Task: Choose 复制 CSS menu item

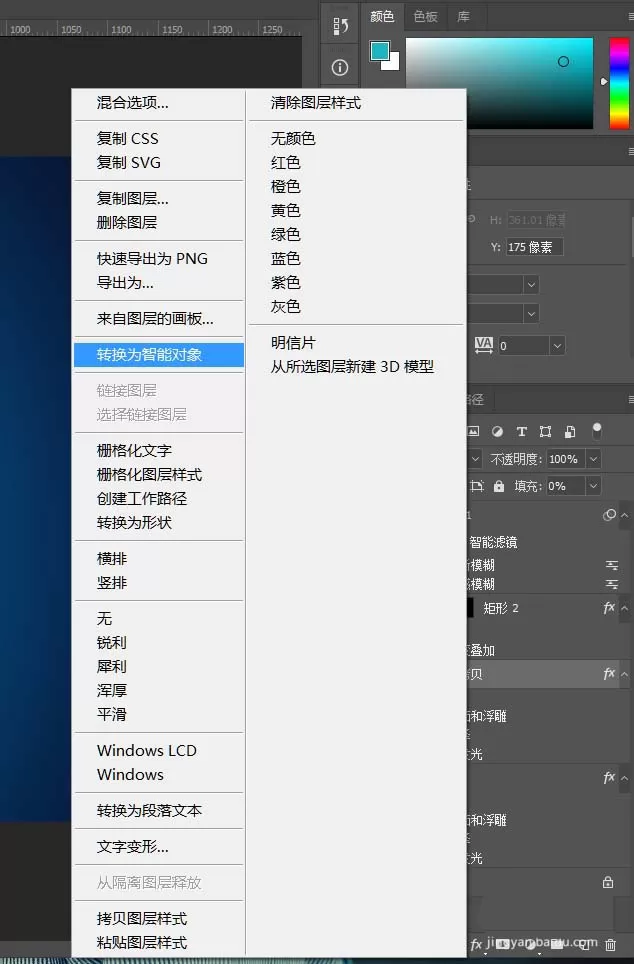Action: [159, 138]
